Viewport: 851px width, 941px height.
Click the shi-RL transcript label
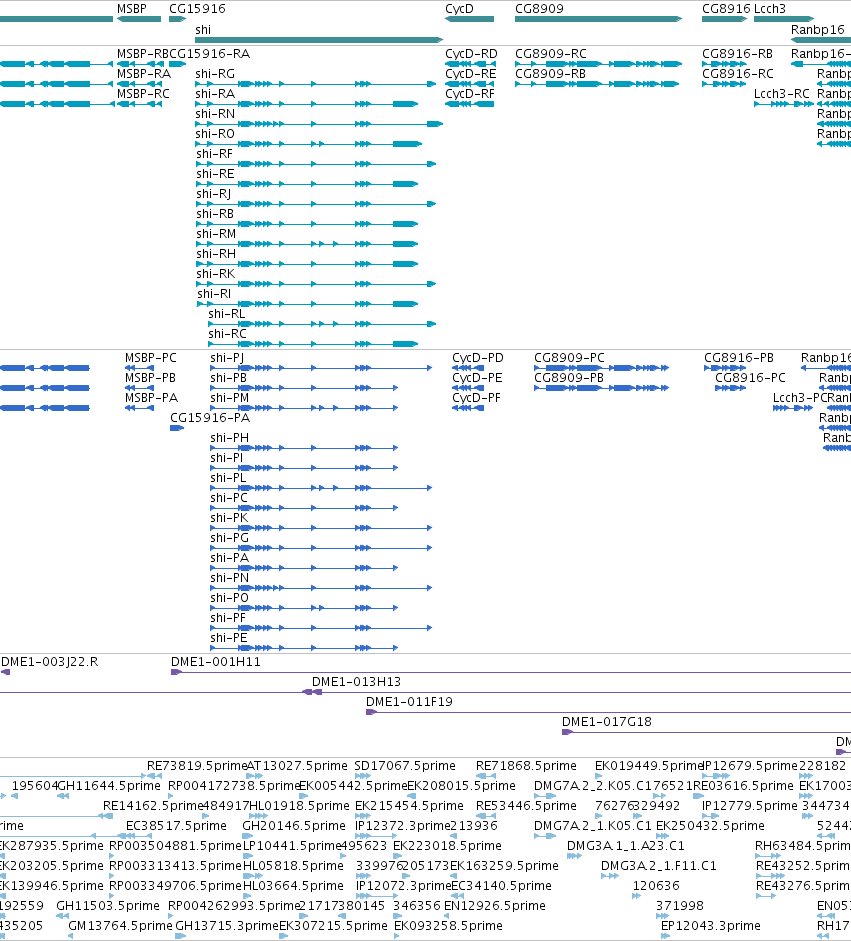point(227,314)
